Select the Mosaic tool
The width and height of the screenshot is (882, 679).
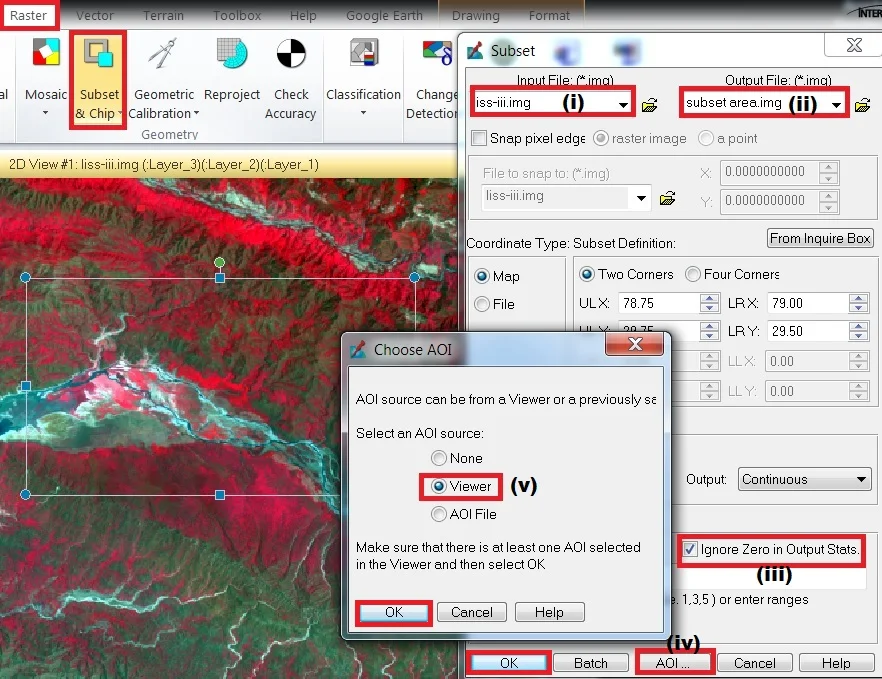point(45,78)
